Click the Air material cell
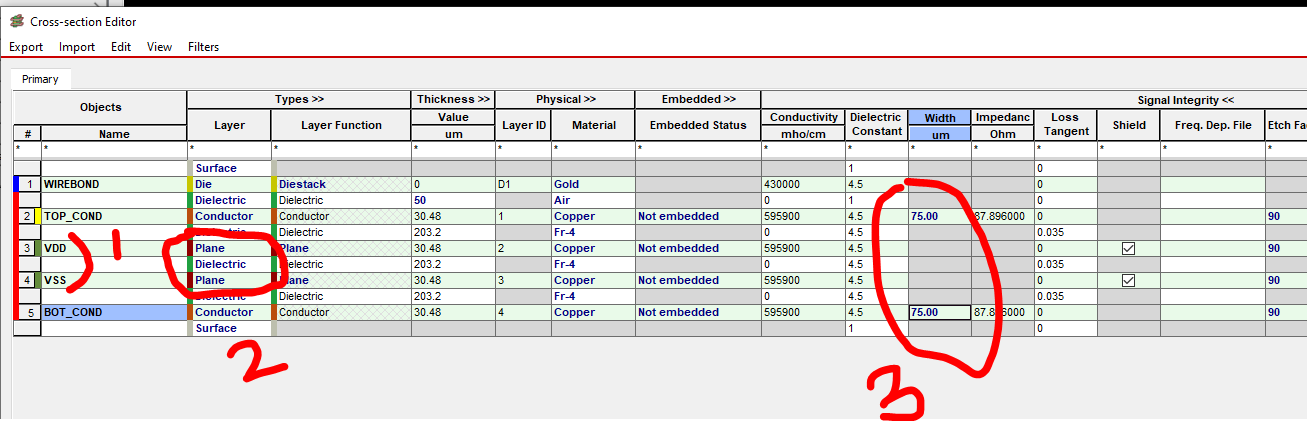Image resolution: width=1307 pixels, height=421 pixels. (592, 200)
